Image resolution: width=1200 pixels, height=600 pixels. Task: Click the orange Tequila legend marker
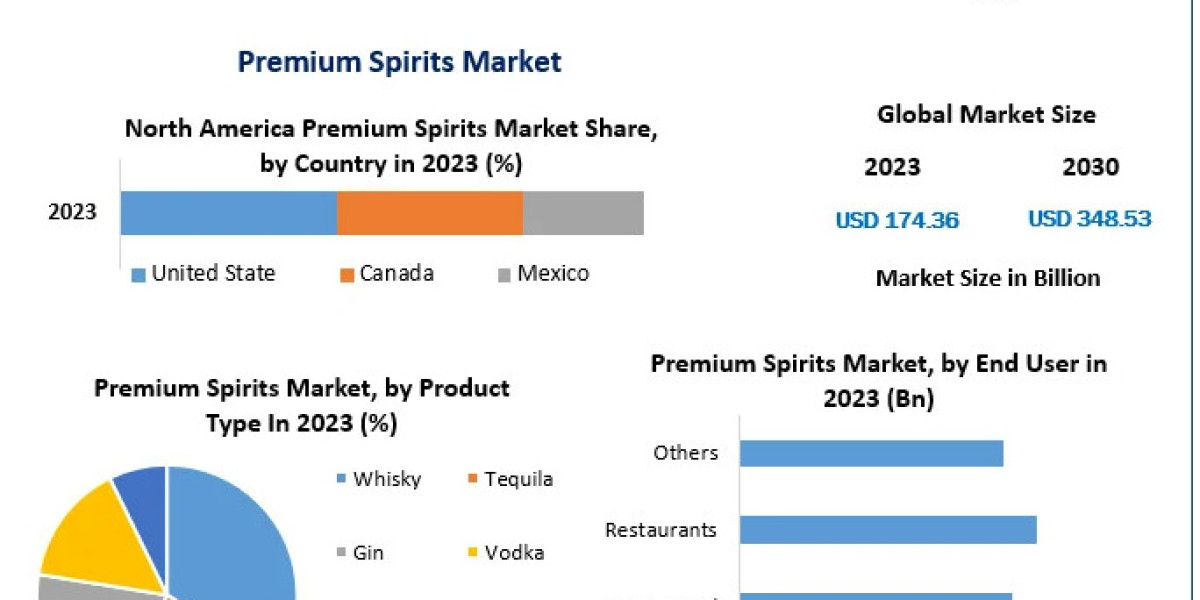[x=473, y=480]
